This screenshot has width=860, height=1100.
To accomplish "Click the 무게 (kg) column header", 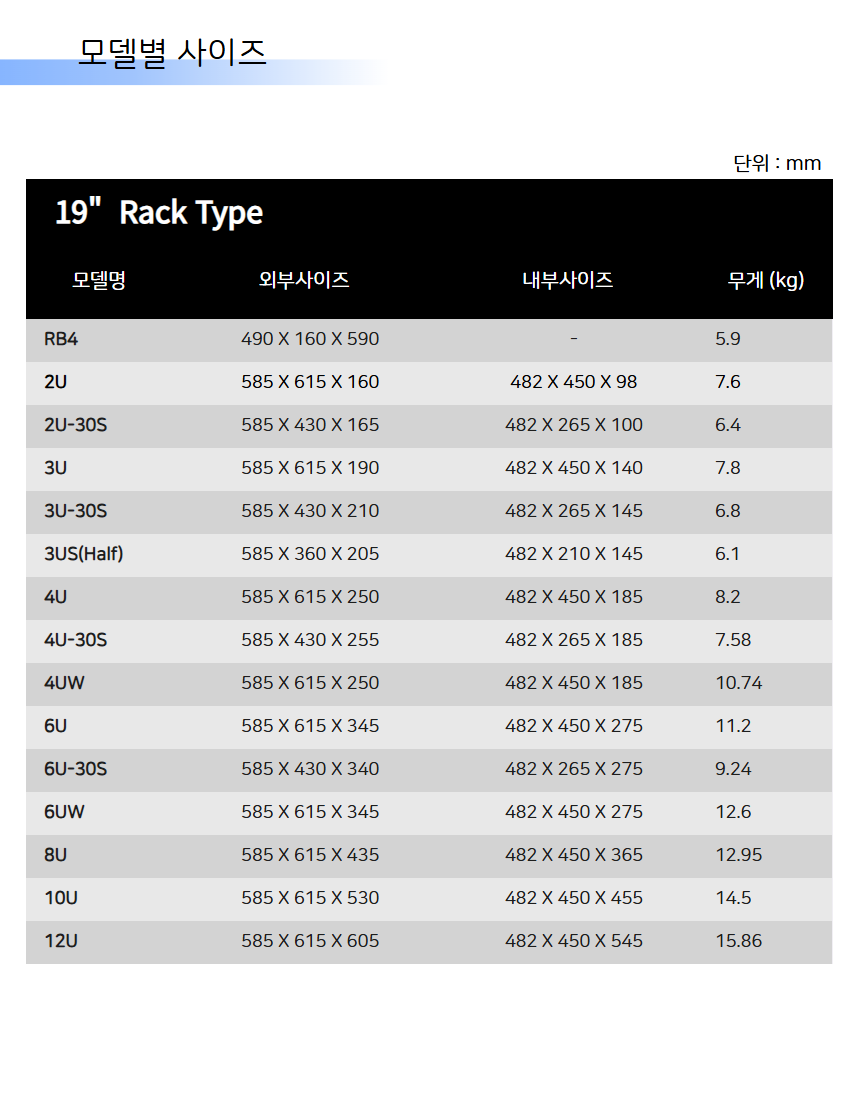I will (766, 281).
